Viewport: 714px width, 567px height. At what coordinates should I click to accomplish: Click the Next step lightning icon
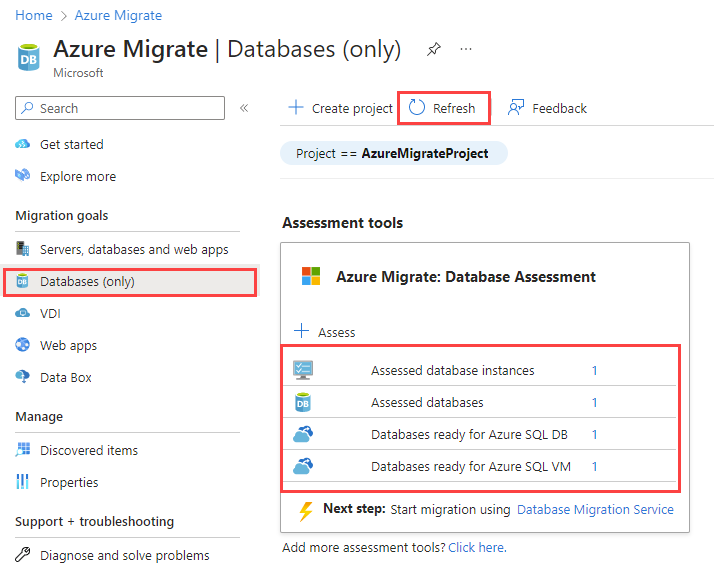coord(306,511)
